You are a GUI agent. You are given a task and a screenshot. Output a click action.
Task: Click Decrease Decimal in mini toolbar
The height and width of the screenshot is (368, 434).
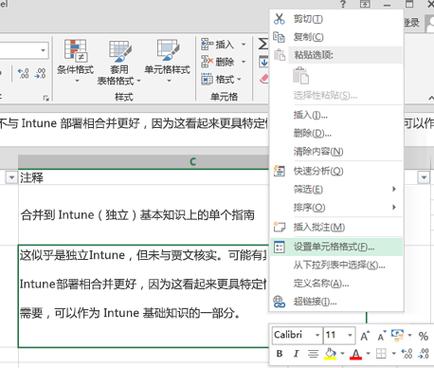click(424, 354)
